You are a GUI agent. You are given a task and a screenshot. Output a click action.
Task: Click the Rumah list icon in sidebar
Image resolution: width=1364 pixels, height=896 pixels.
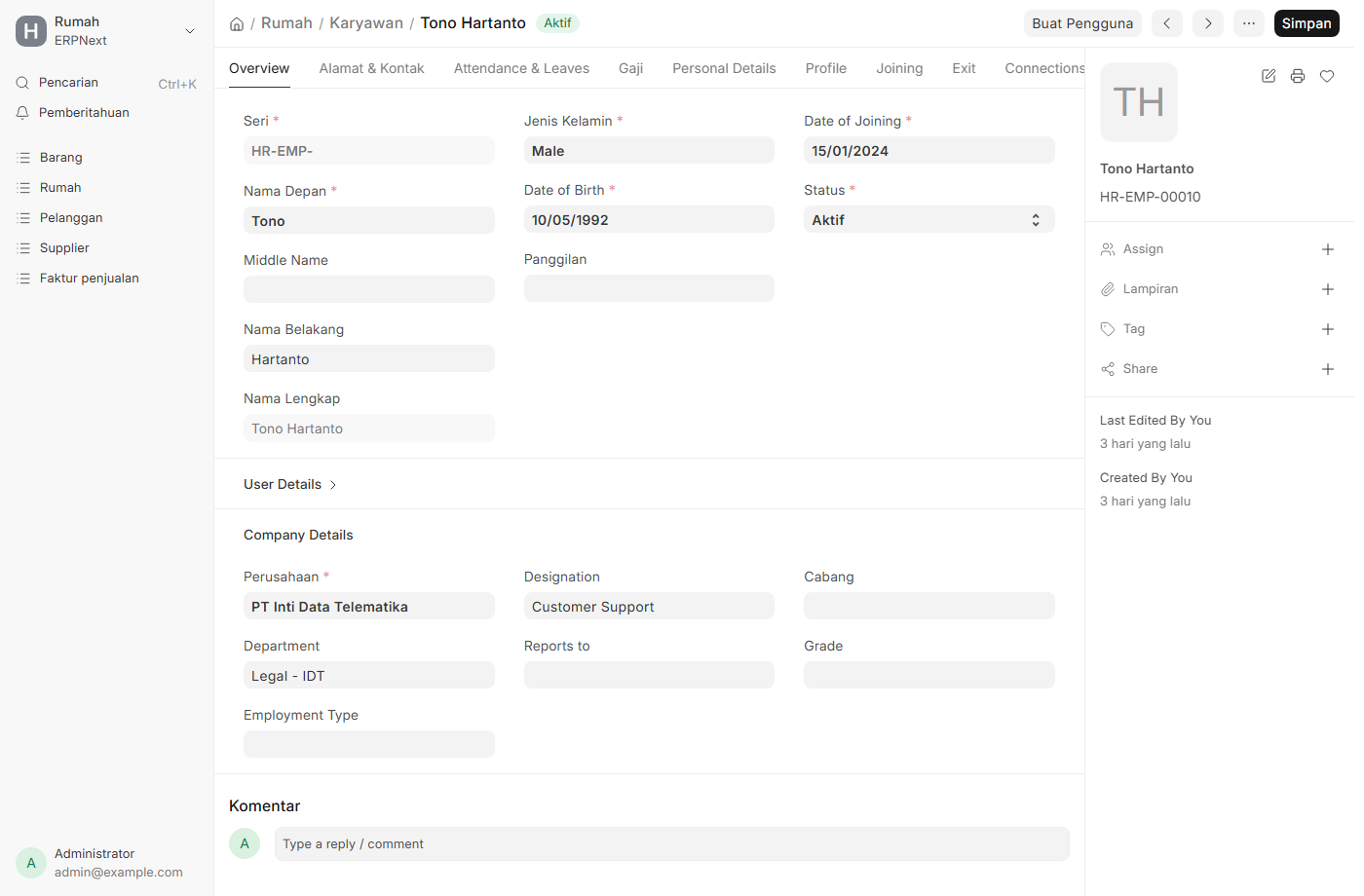tap(24, 188)
